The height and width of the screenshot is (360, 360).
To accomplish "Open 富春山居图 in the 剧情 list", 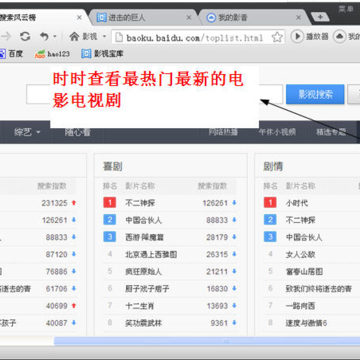I will point(304,272).
